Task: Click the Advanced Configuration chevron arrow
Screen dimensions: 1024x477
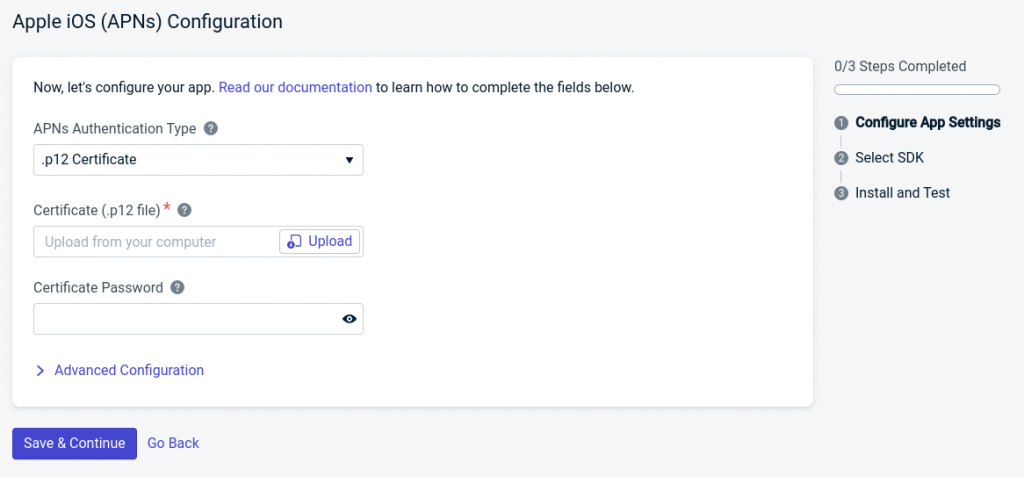Action: pos(40,371)
